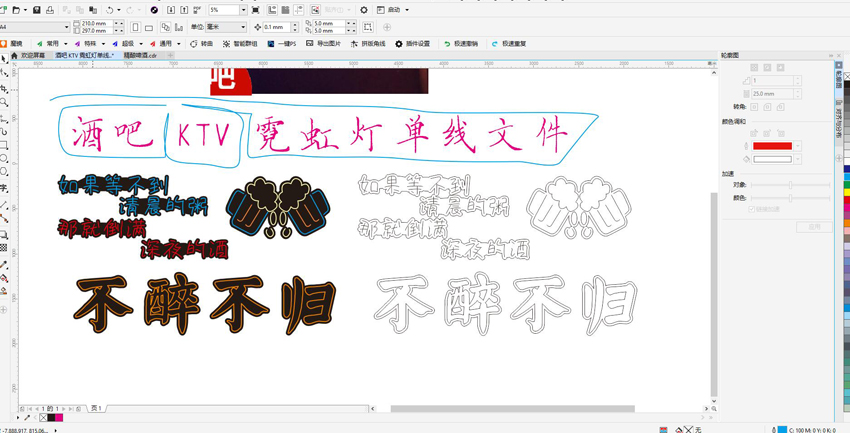Click the Export arrow-up icon
This screenshot has height=433, width=850.
(x=184, y=10)
